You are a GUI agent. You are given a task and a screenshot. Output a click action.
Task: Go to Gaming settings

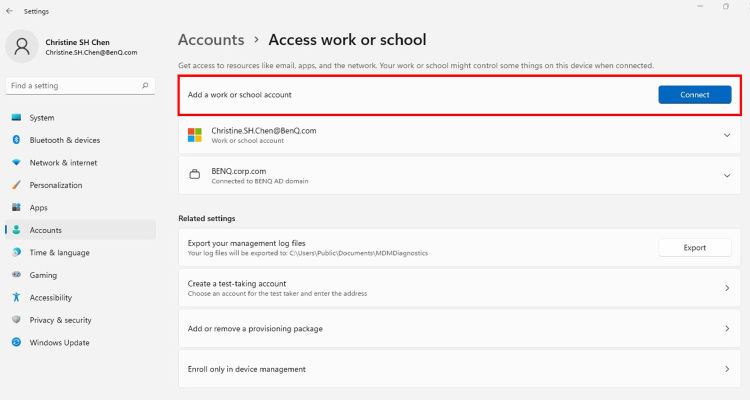80,275
